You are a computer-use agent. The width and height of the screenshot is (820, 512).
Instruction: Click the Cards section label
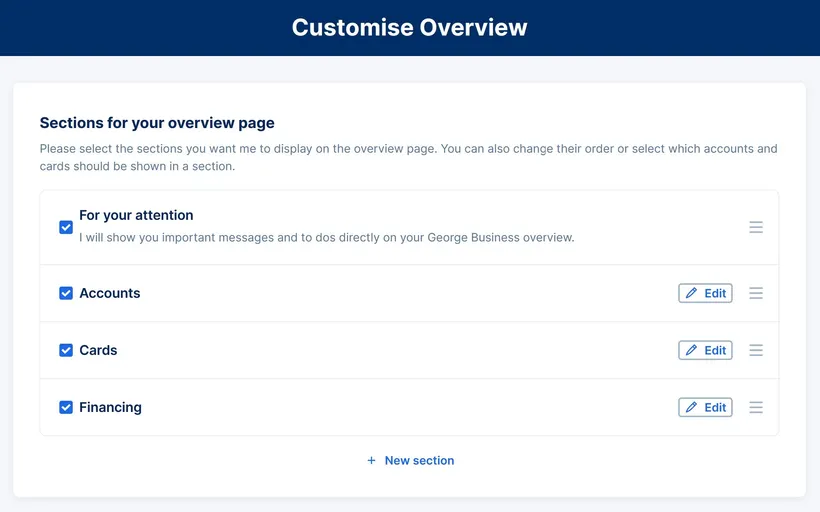pyautogui.click(x=98, y=350)
